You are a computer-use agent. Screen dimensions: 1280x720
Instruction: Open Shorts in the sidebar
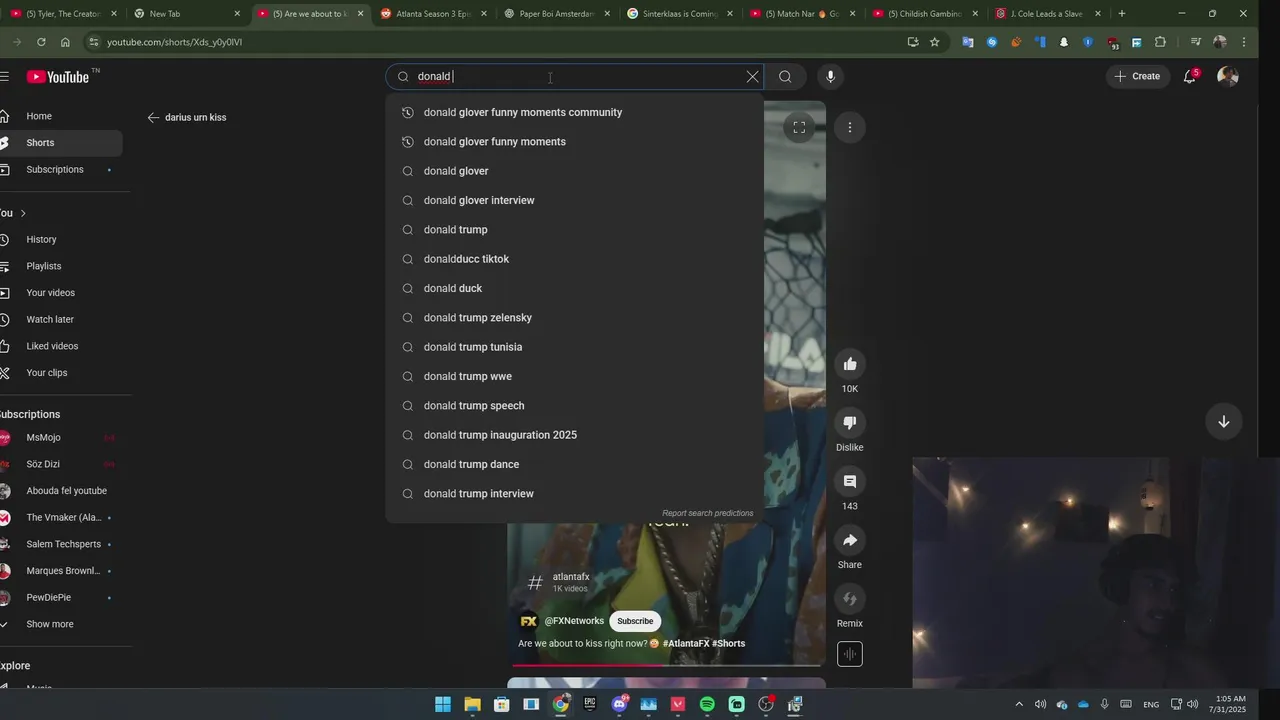coord(60,143)
